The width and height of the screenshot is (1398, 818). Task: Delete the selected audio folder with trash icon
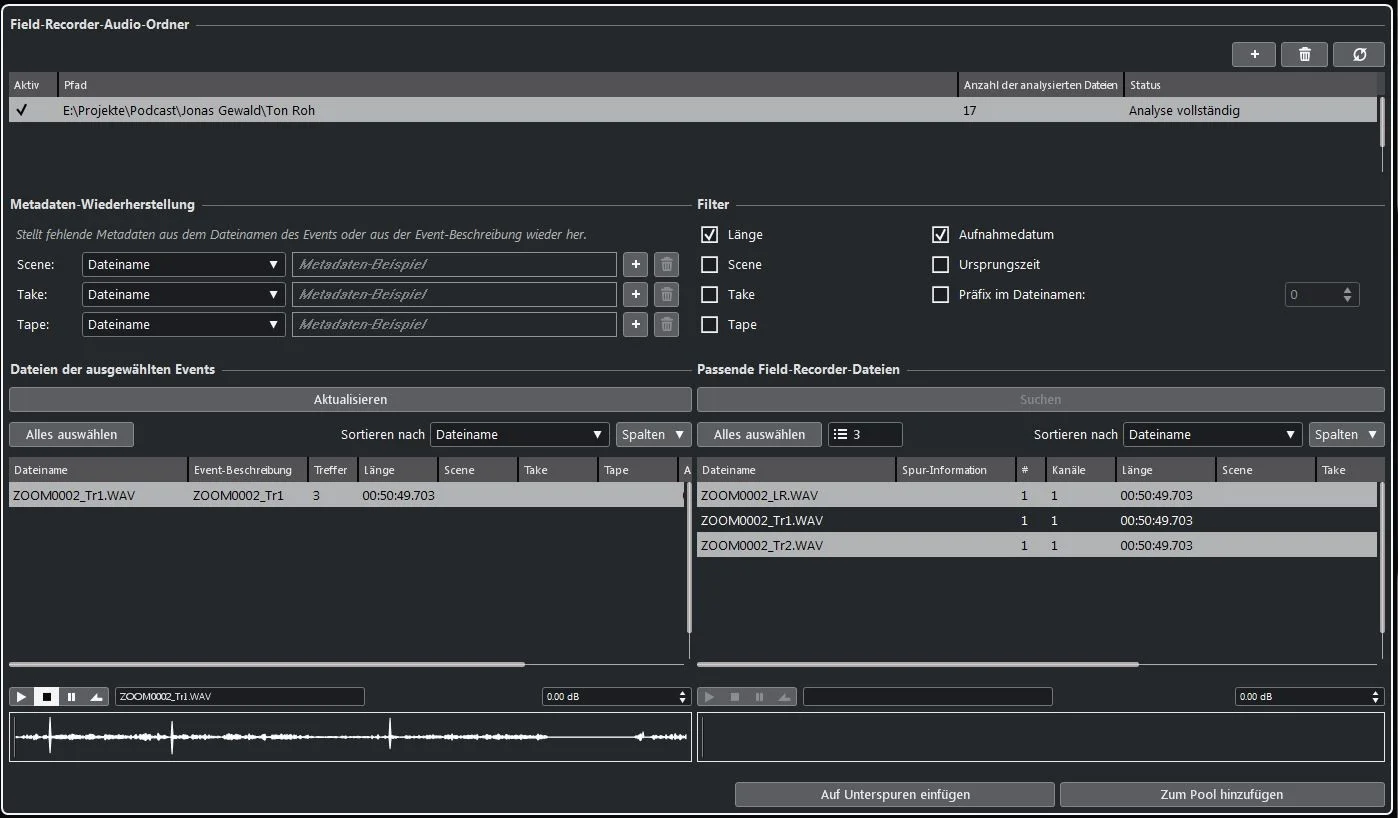[x=1304, y=54]
